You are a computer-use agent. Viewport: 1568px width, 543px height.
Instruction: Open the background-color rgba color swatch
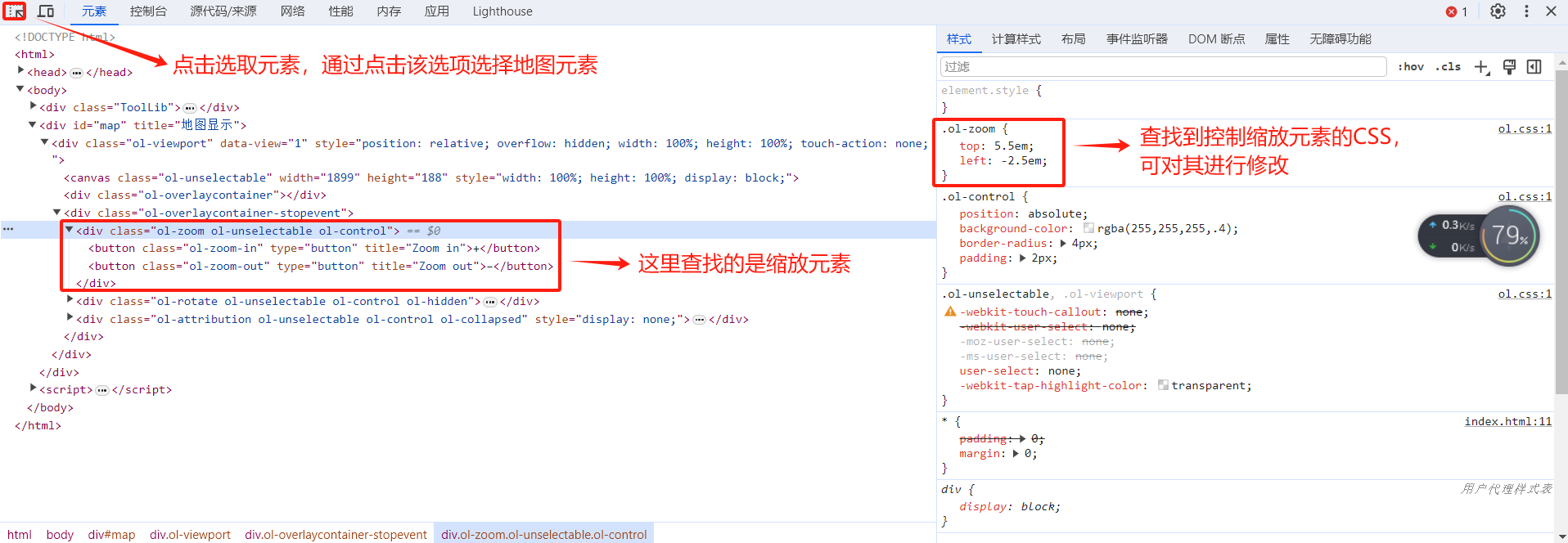1088,228
